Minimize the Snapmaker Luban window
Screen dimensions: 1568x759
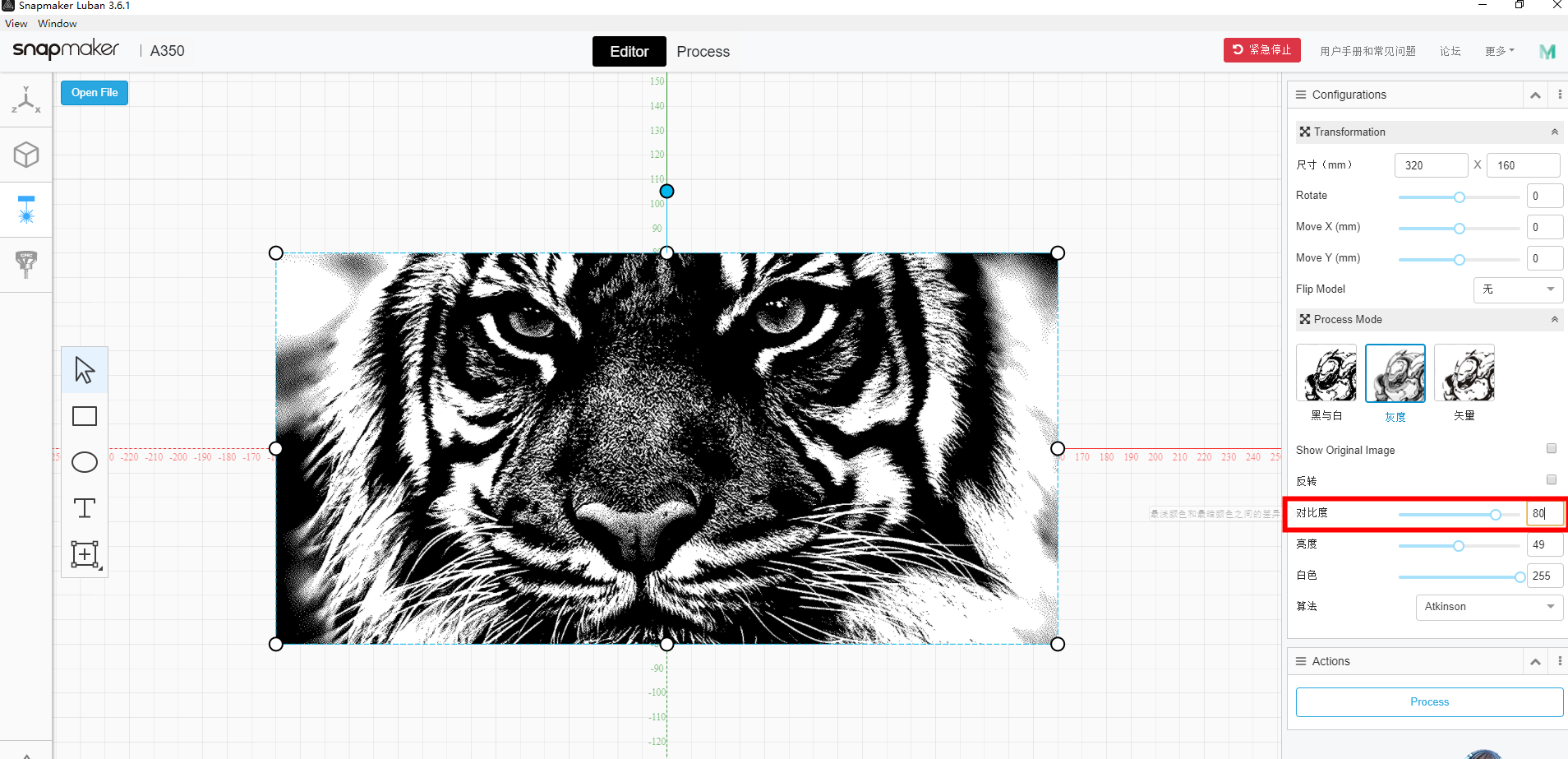(1483, 5)
